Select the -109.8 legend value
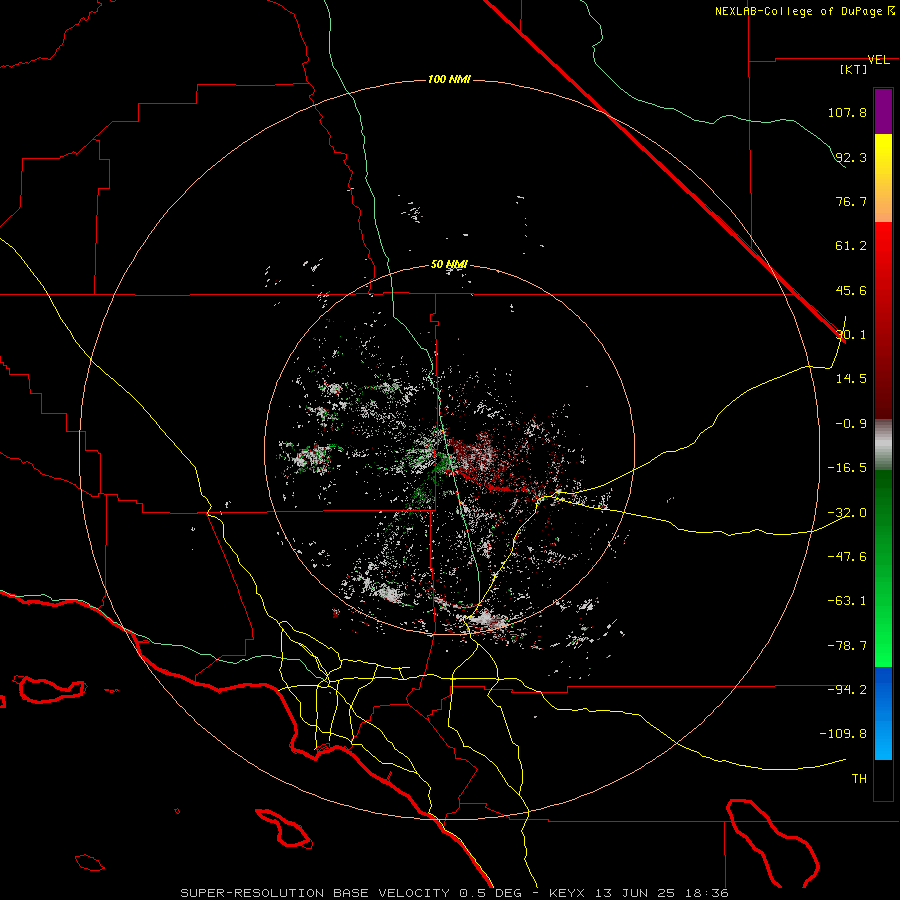Image resolution: width=900 pixels, height=900 pixels. tap(844, 734)
